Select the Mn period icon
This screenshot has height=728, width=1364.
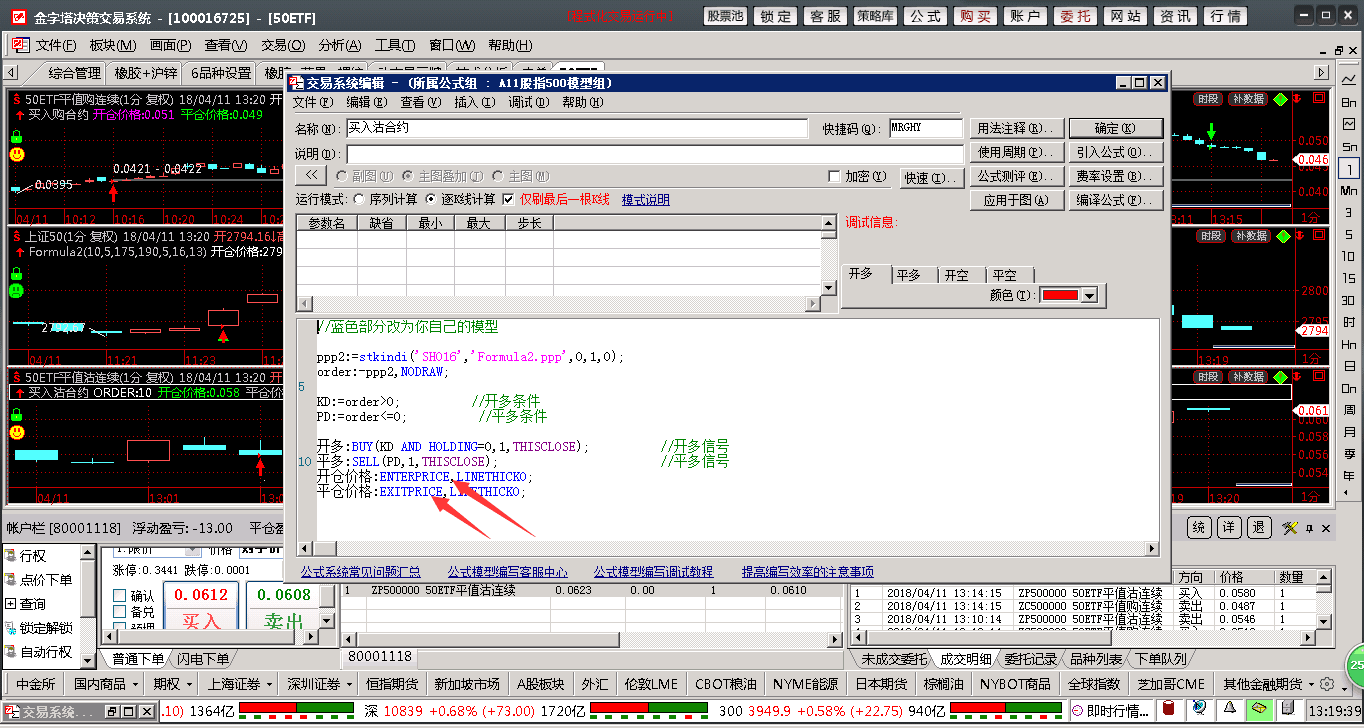pyautogui.click(x=1349, y=190)
